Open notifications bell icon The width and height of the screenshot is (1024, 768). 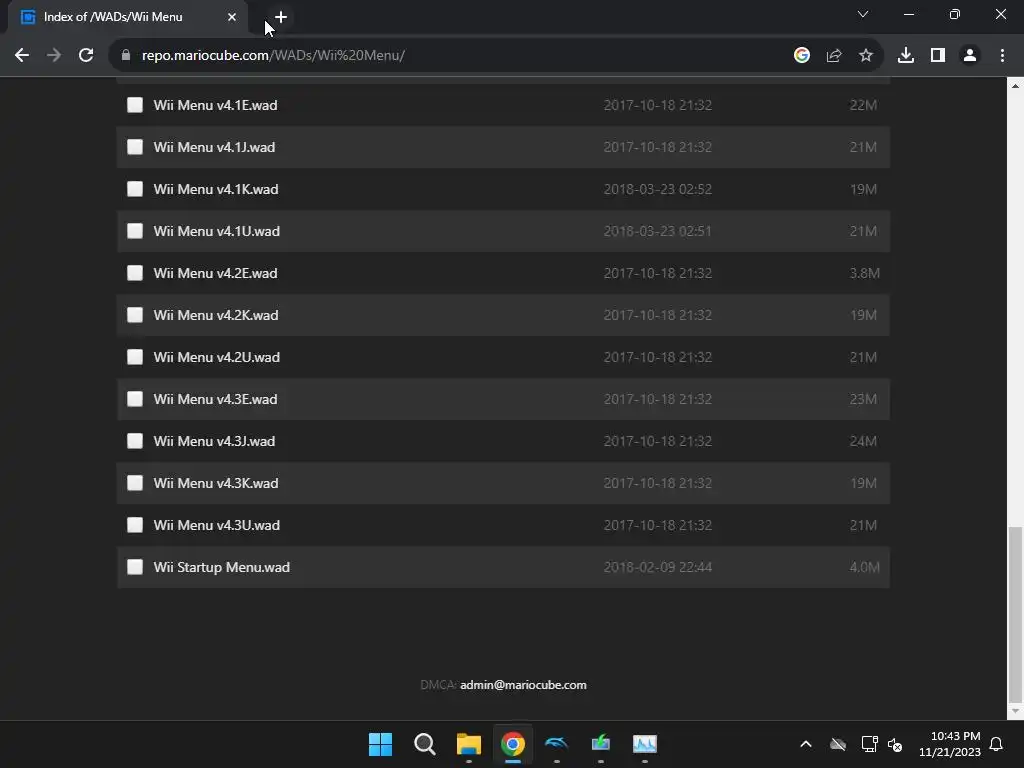[x=996, y=744]
